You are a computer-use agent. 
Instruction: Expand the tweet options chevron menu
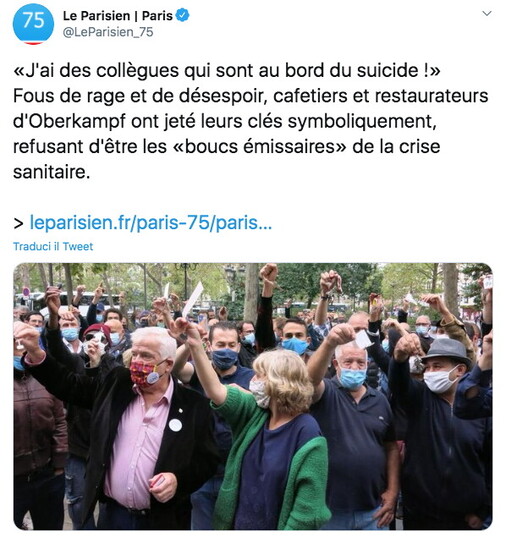pos(487,14)
